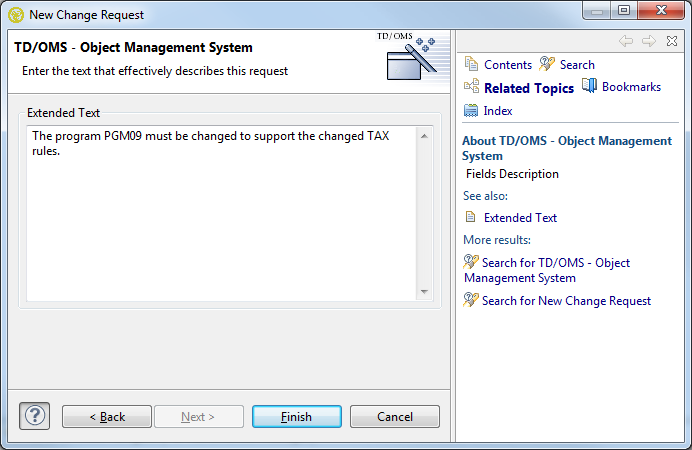Viewport: 692px width, 450px height.
Task: Click the Finish button
Action: pyautogui.click(x=296, y=417)
